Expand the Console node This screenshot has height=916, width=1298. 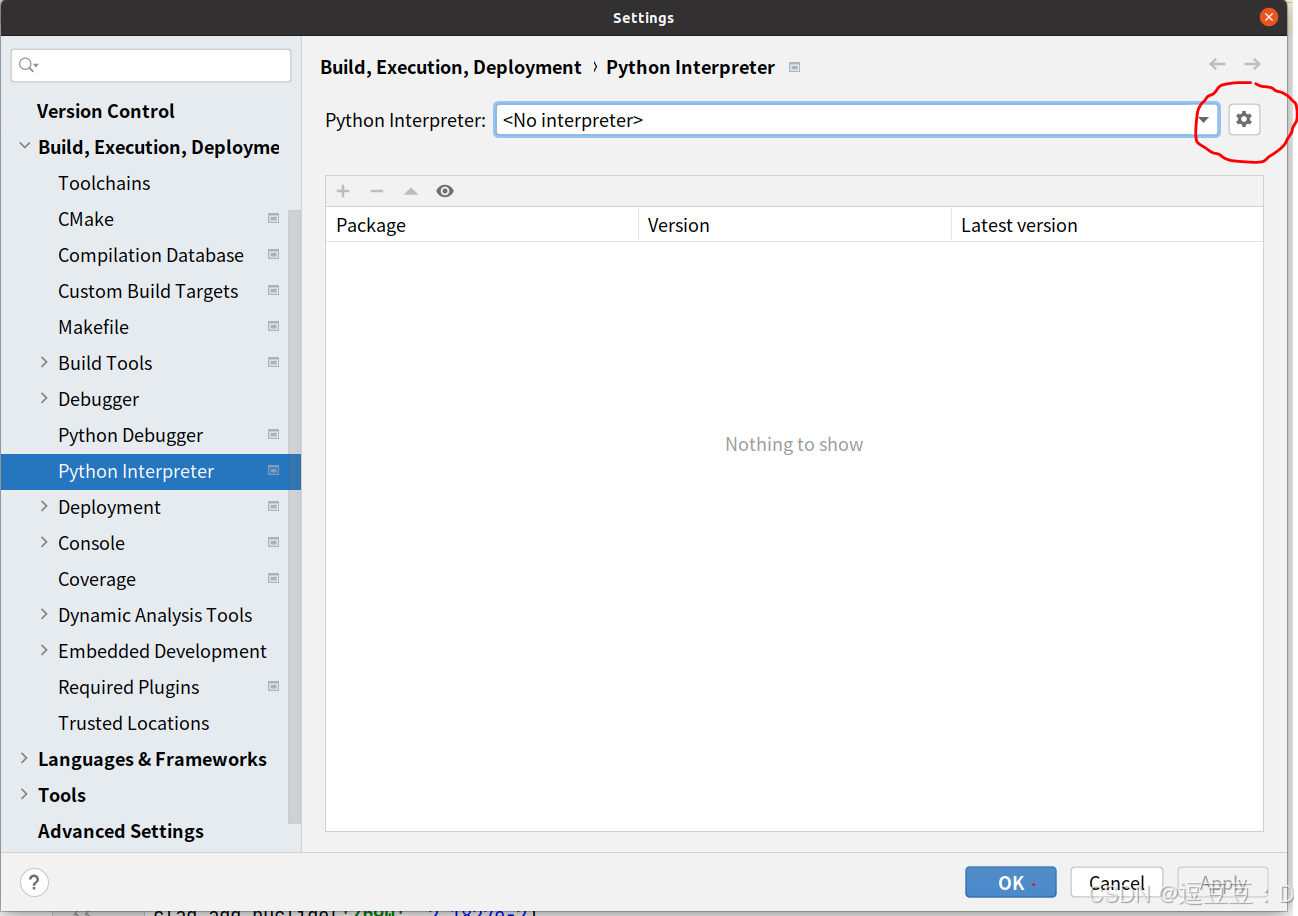(43, 542)
